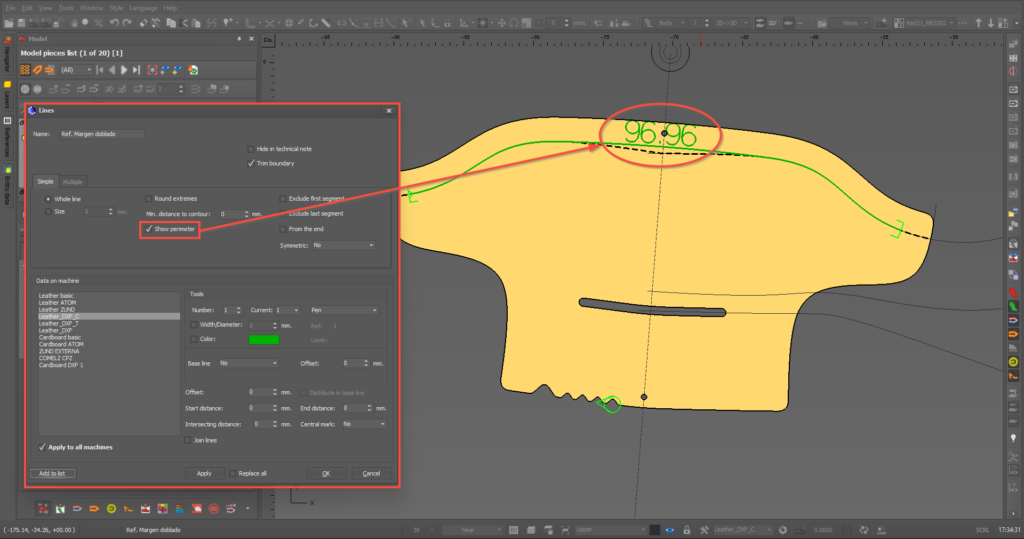The width and height of the screenshot is (1024, 539).
Task: Switch to the Multiple tab
Action: pyautogui.click(x=73, y=182)
